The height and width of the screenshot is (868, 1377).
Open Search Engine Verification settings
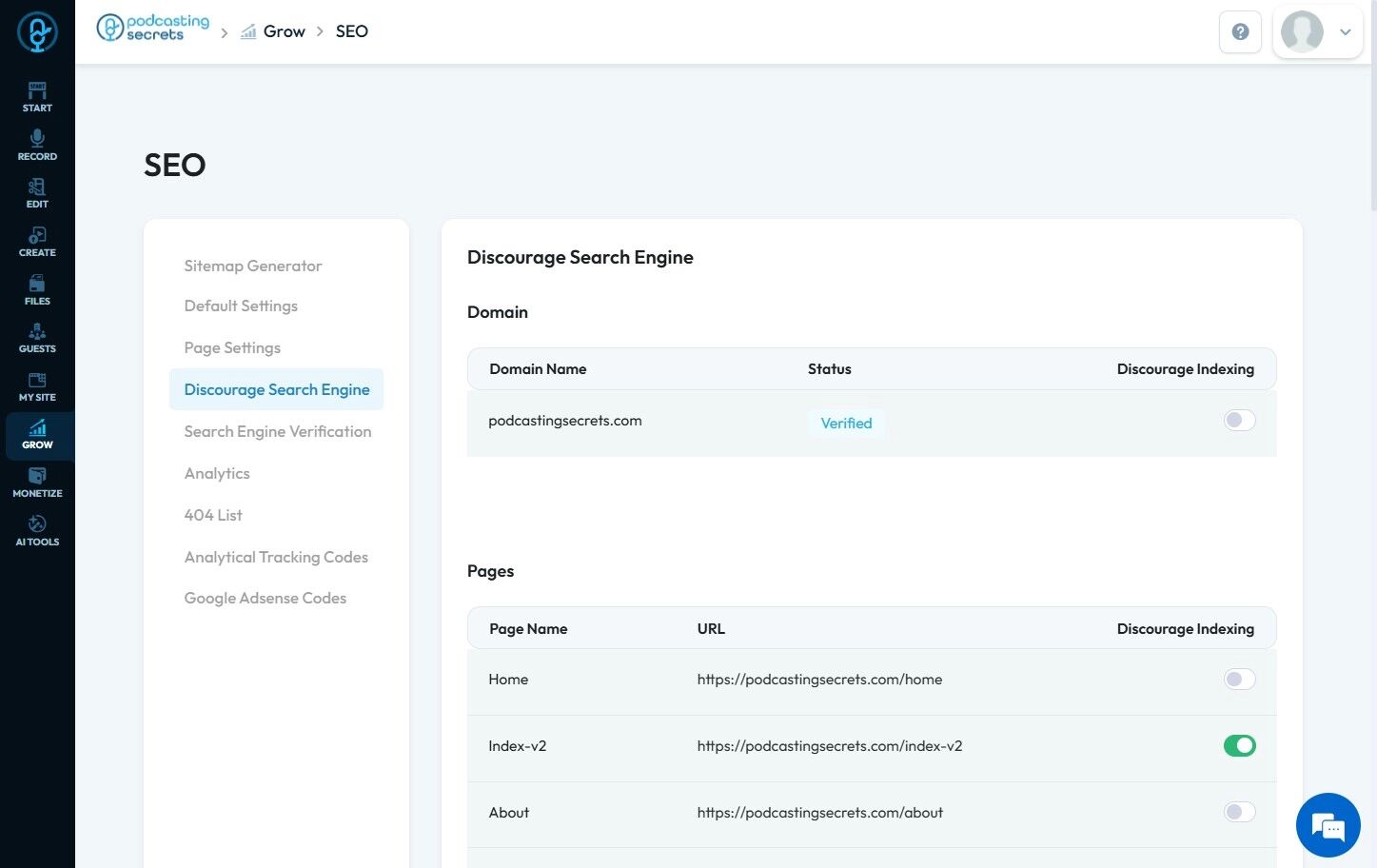click(x=278, y=431)
